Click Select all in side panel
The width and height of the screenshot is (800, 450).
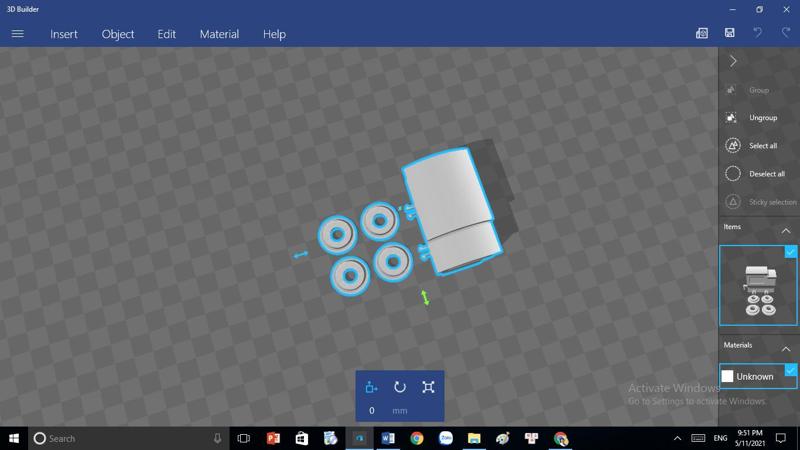(752, 145)
